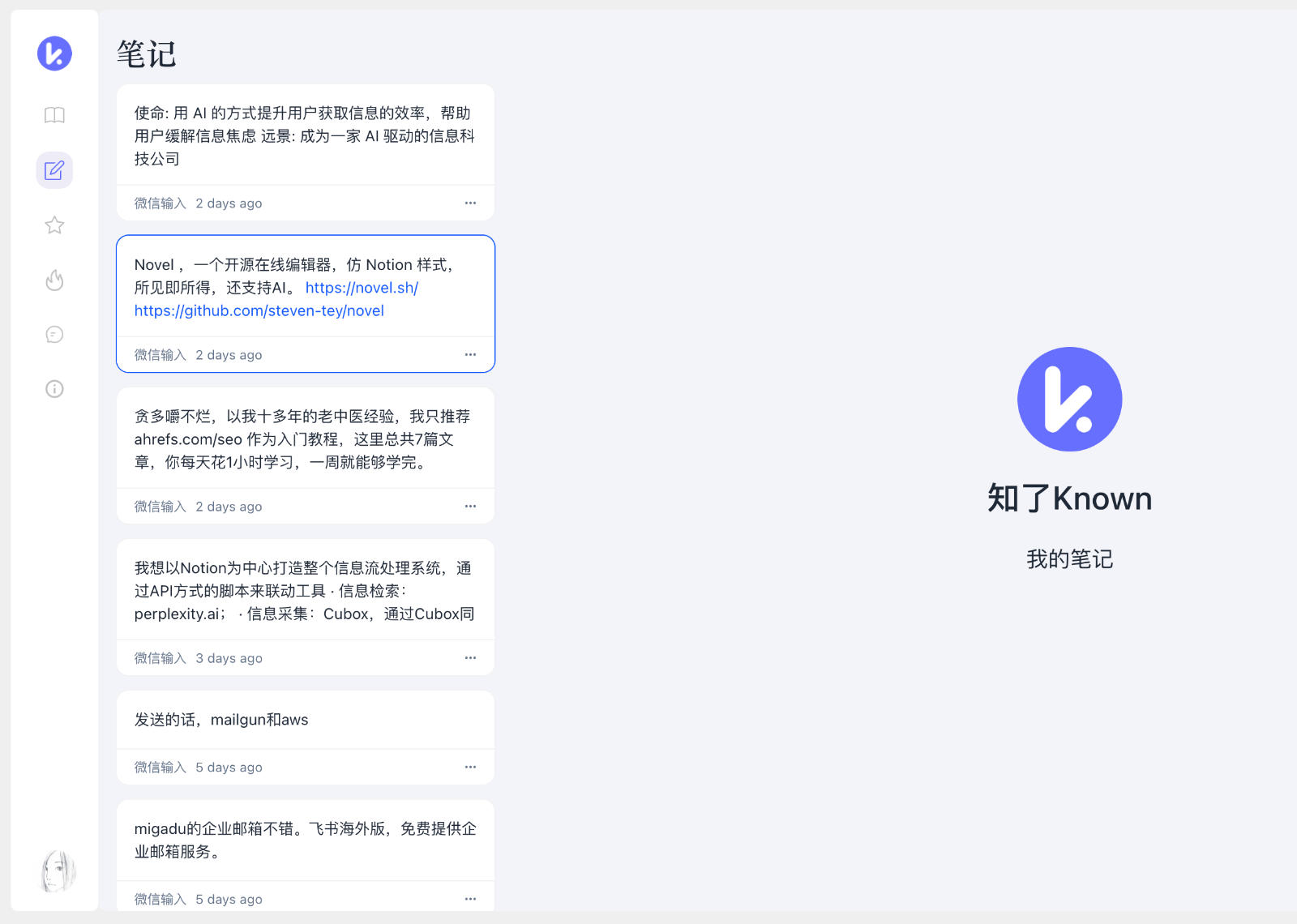Viewport: 1297px width, 924px height.
Task: Open the starred favorites icon
Action: point(54,225)
